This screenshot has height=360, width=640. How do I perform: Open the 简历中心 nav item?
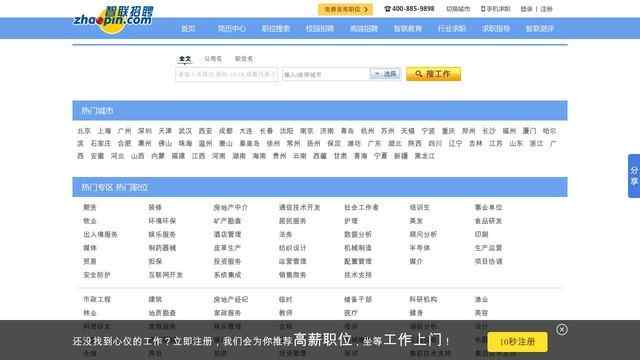tap(231, 29)
